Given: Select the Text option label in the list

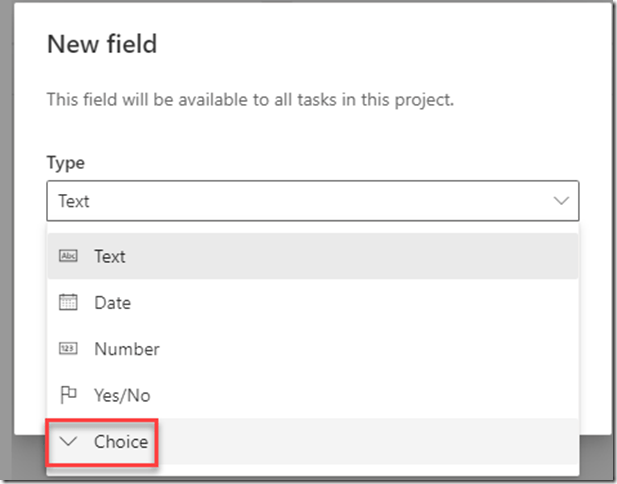Looking at the screenshot, I should (110, 256).
